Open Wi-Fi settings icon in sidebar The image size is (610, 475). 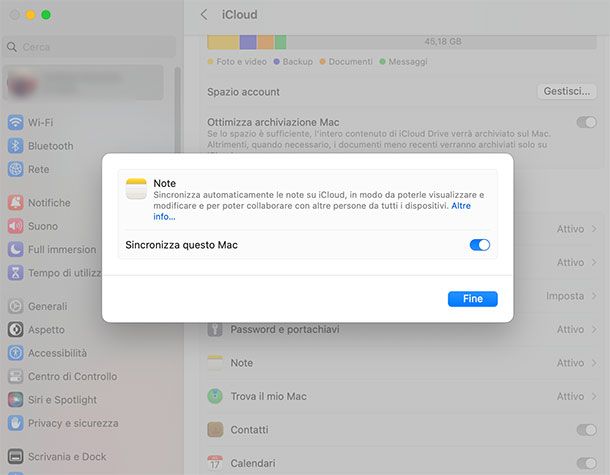click(x=16, y=122)
